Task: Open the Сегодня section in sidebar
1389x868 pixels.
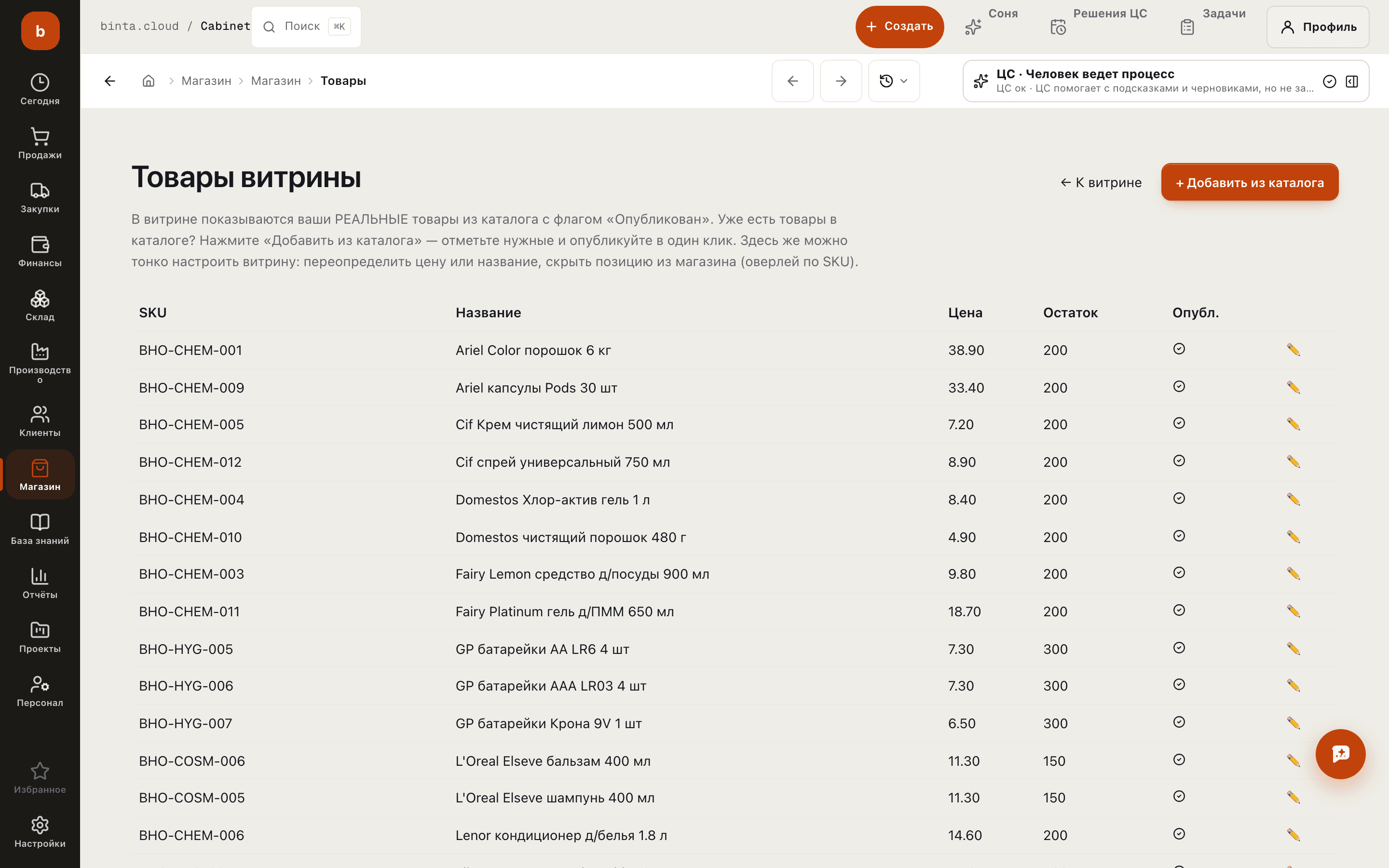Action: pos(40,89)
